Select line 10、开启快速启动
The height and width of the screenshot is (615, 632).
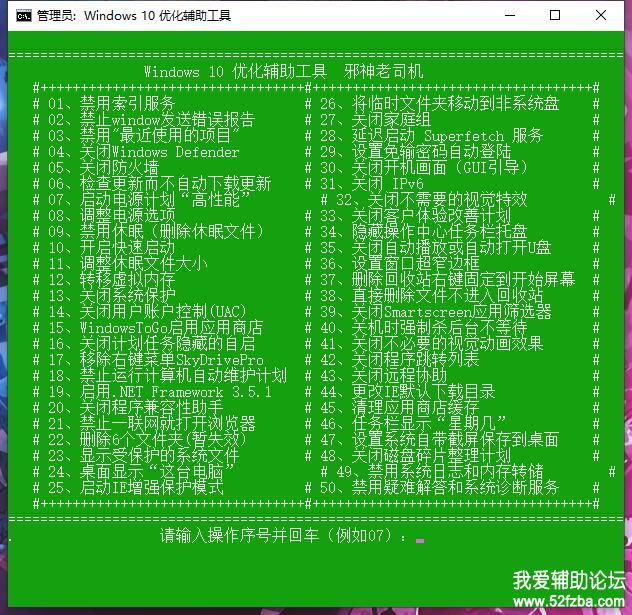click(x=111, y=248)
